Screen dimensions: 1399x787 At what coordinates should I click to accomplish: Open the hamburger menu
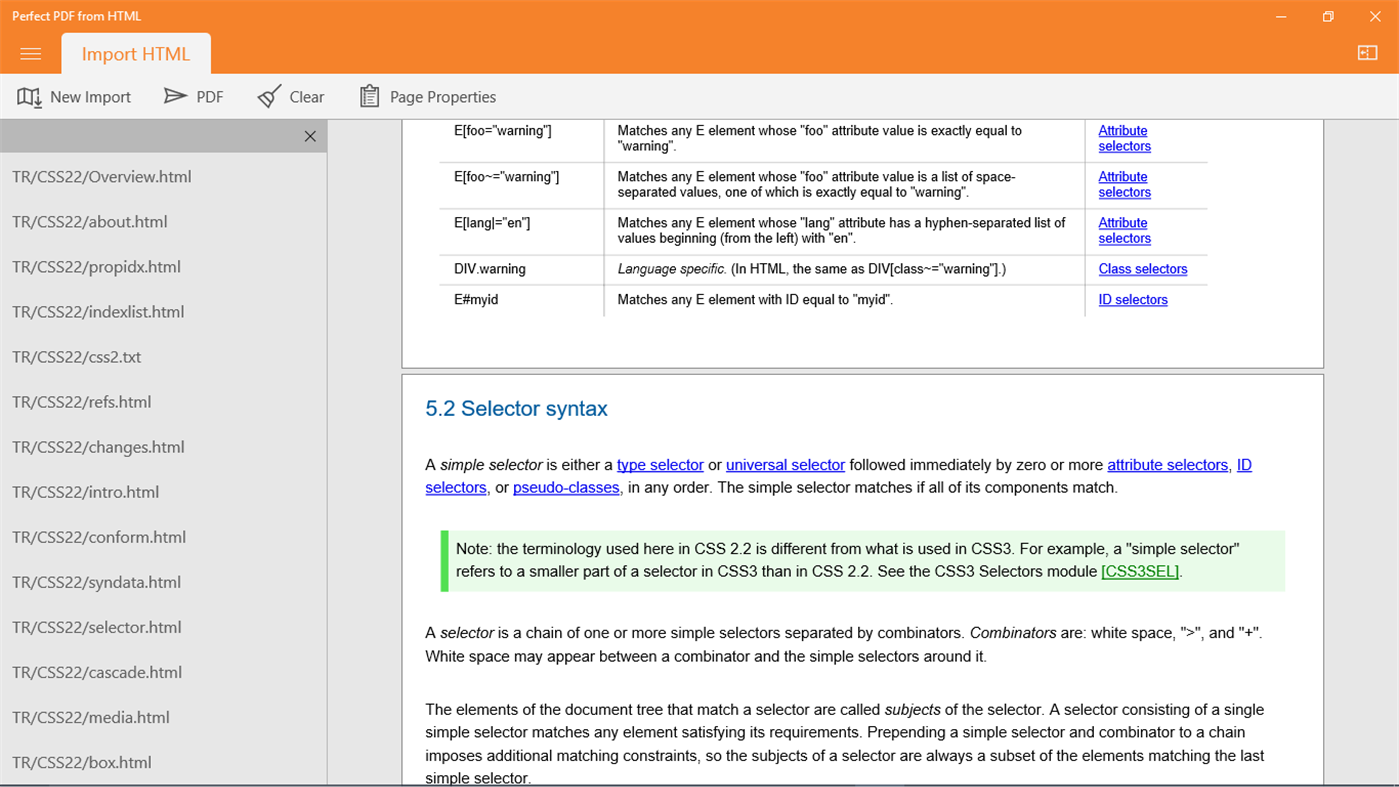[30, 54]
